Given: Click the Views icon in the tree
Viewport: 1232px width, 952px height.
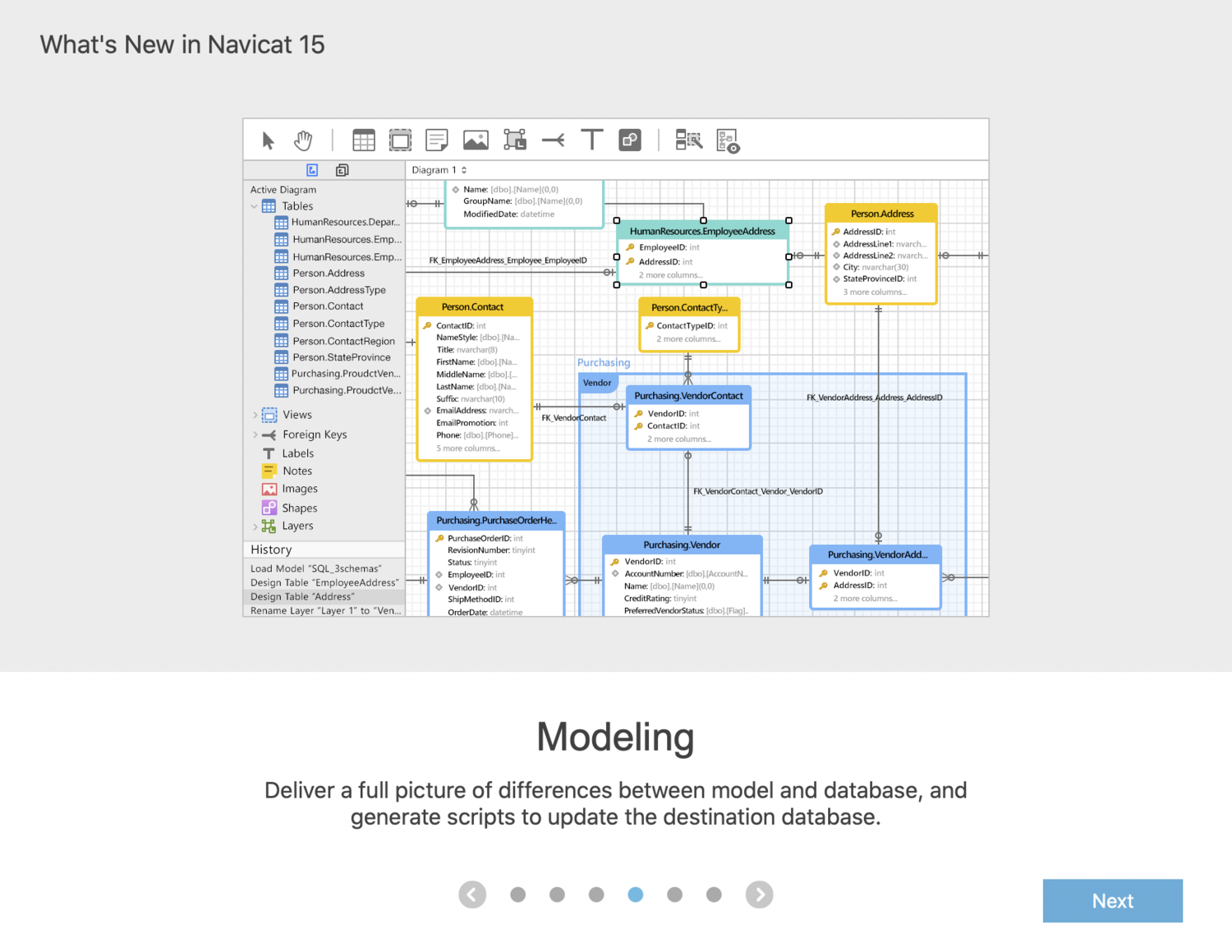Looking at the screenshot, I should pyautogui.click(x=269, y=415).
